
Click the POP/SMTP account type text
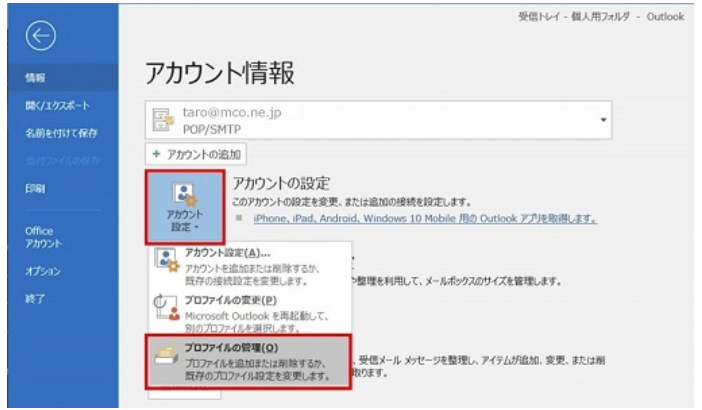212,129
